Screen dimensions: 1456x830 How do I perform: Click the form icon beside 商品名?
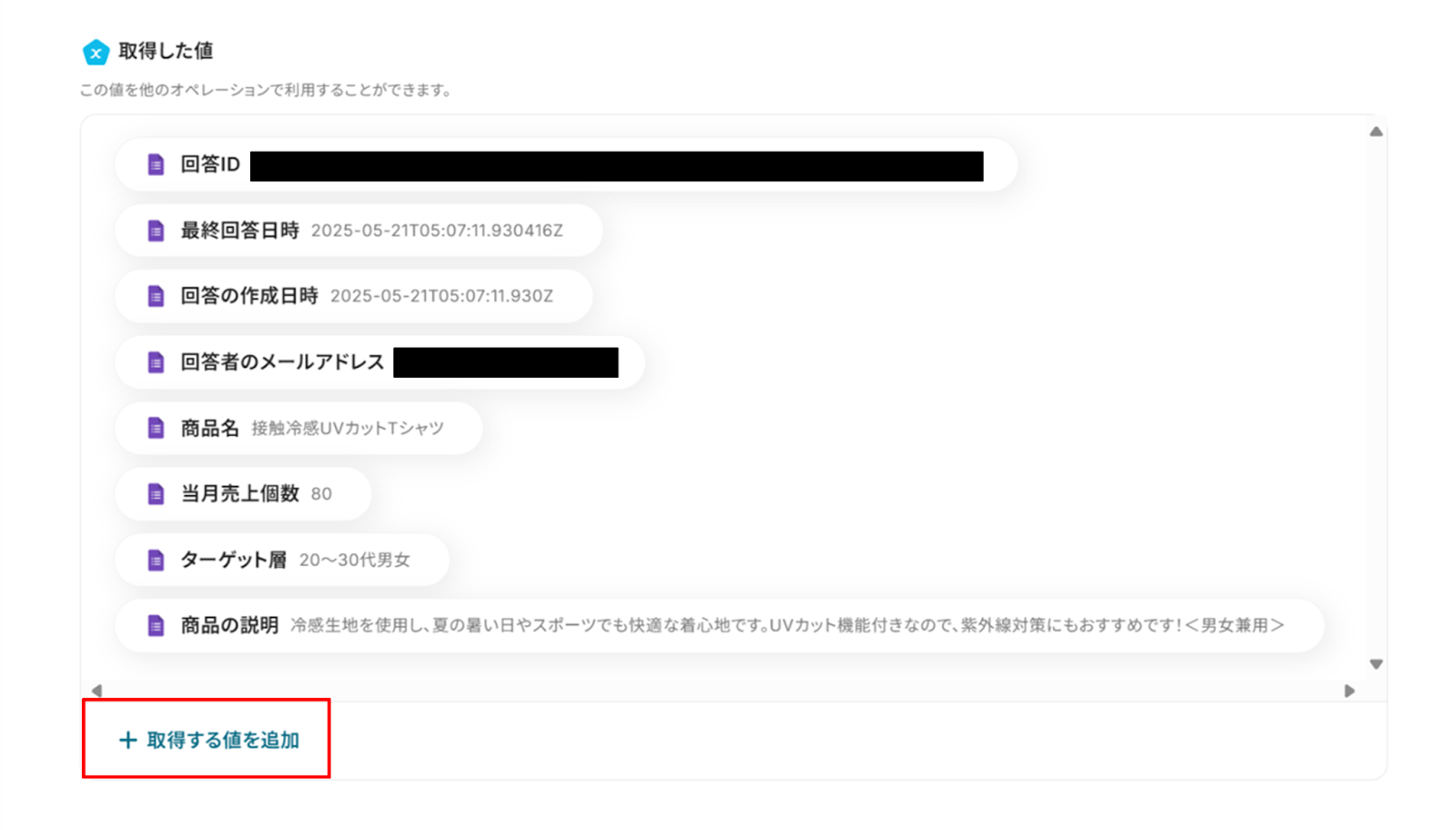(x=156, y=428)
